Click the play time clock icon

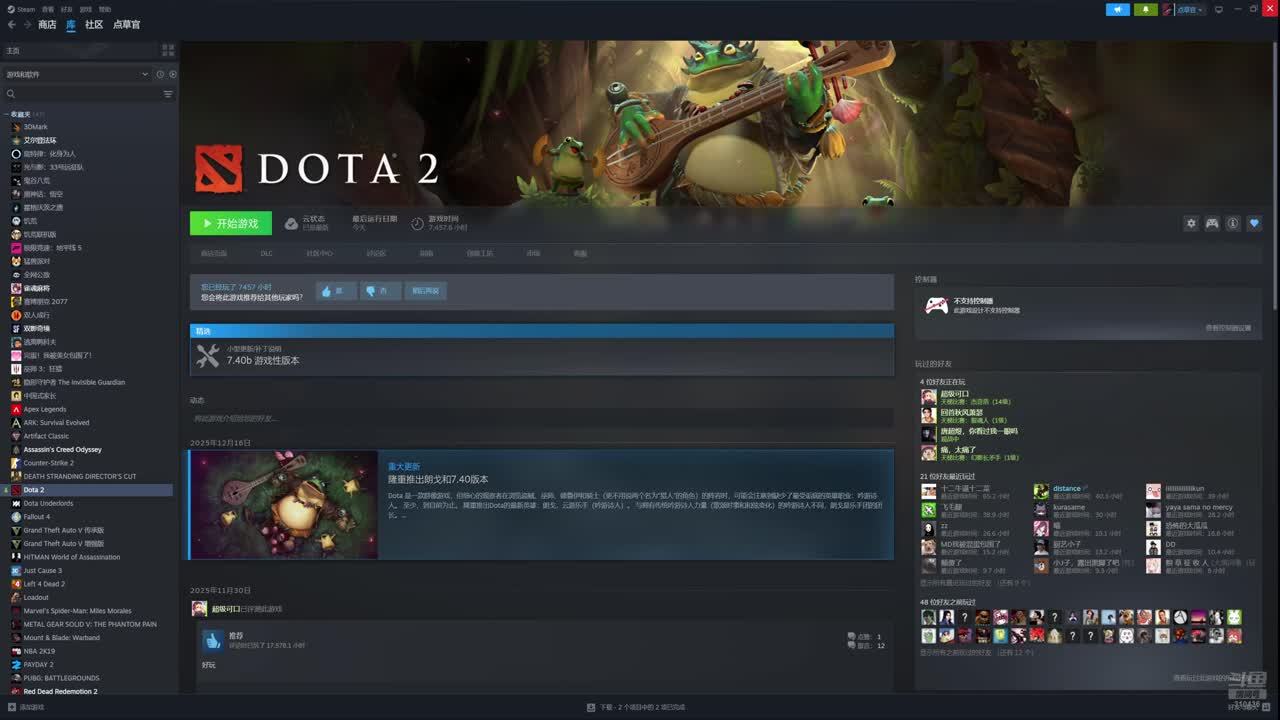(417, 223)
